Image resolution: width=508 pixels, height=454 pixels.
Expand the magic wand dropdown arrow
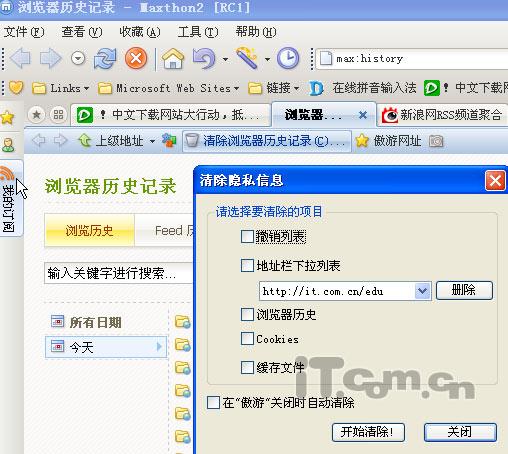[267, 59]
